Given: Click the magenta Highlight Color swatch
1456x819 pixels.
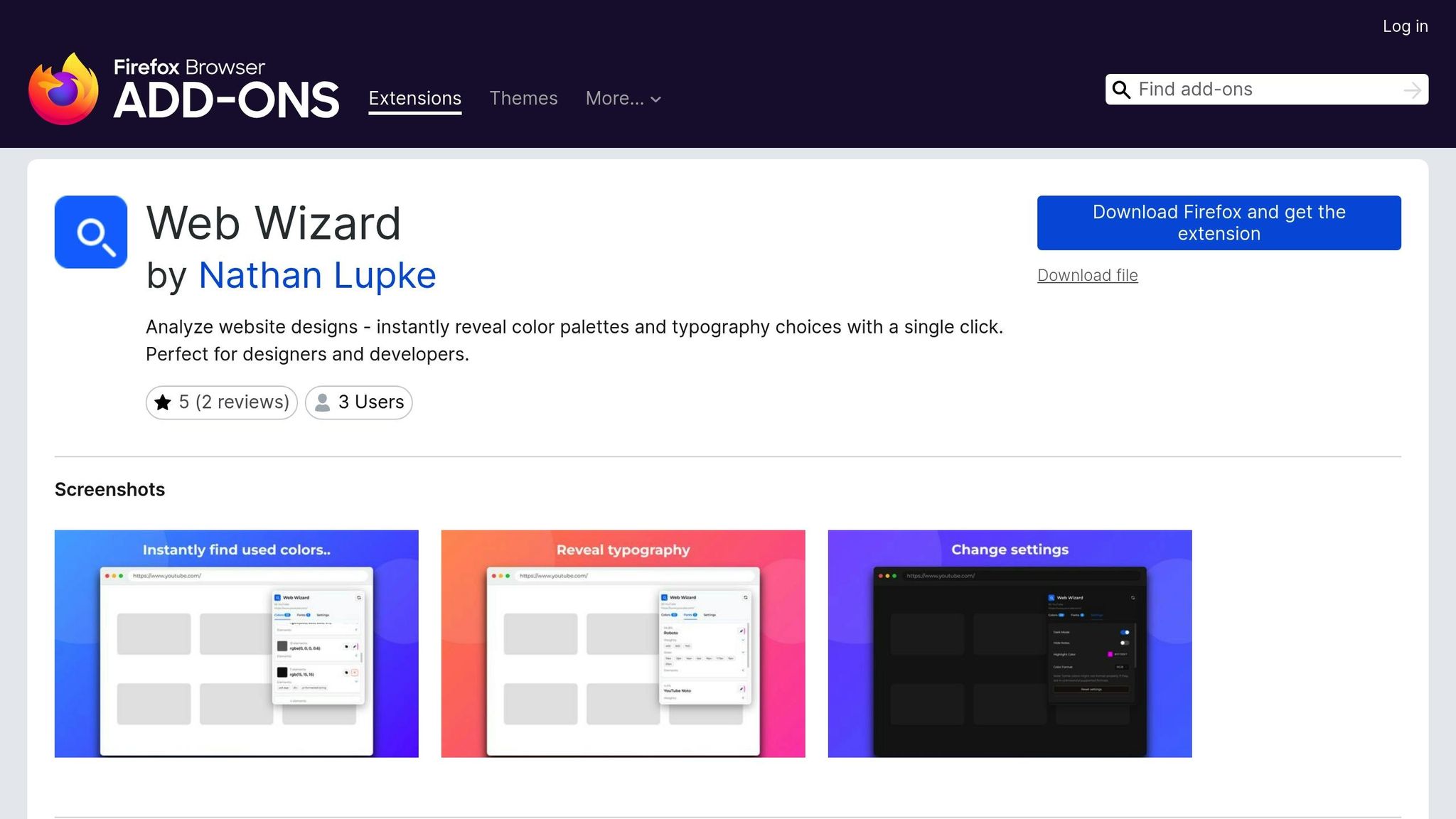Looking at the screenshot, I should [x=1110, y=654].
